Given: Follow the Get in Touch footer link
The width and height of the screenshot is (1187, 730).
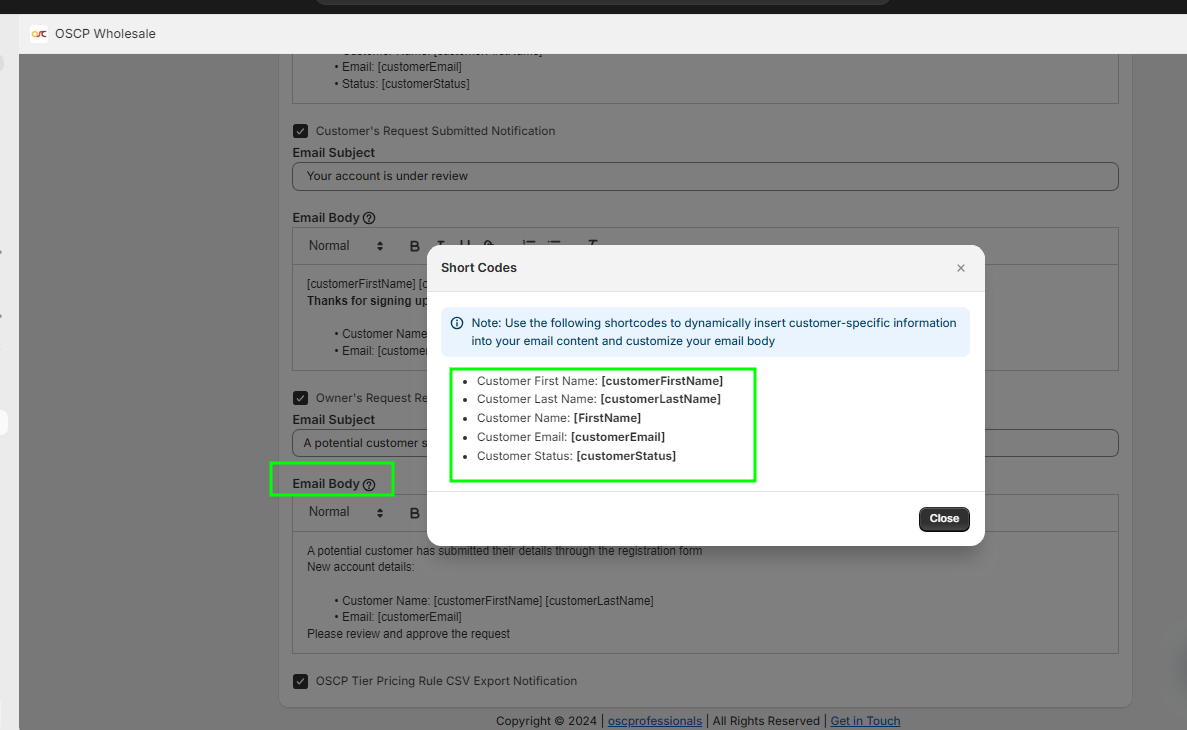Looking at the screenshot, I should click(865, 721).
